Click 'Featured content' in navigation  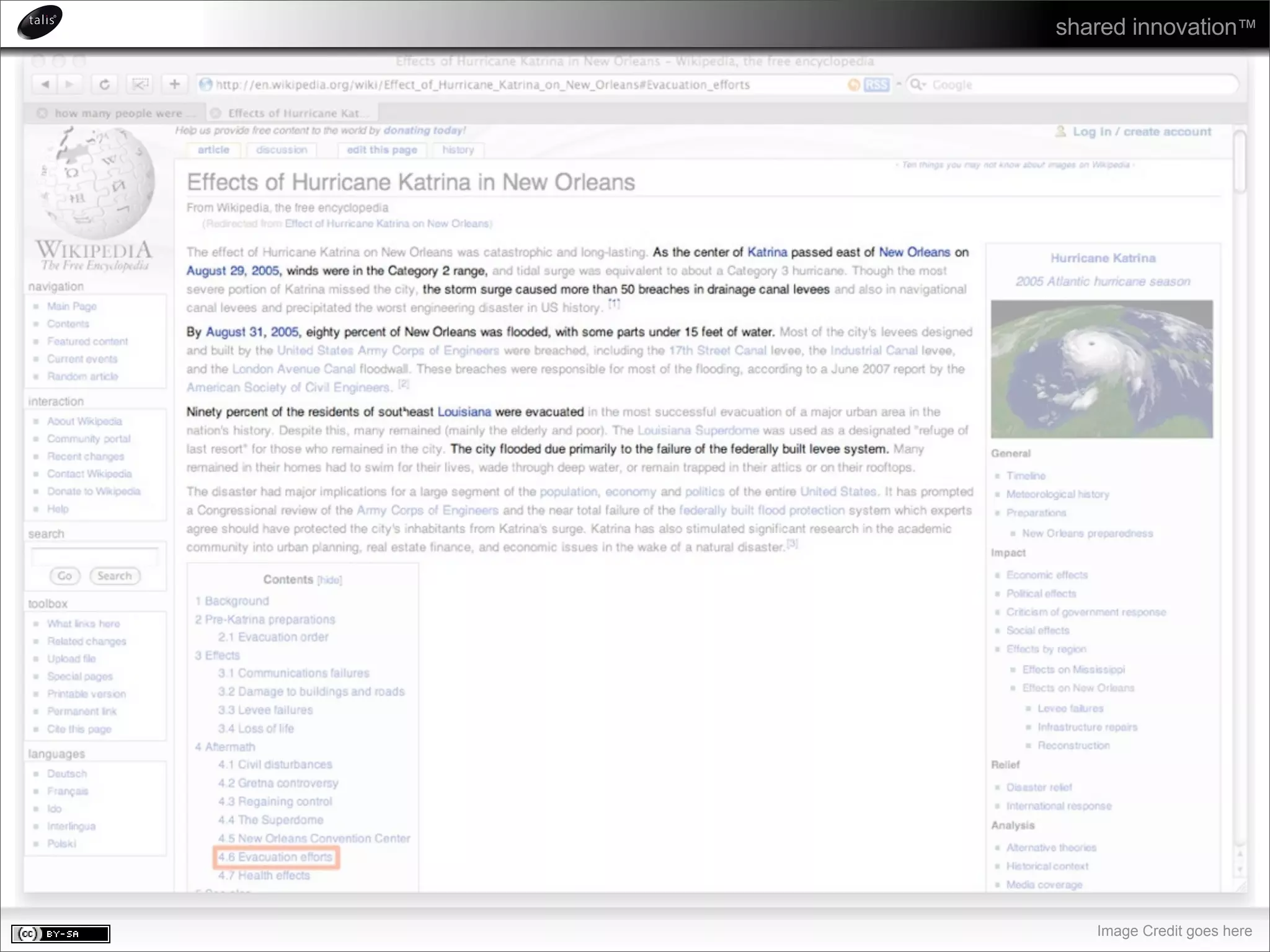coord(87,341)
